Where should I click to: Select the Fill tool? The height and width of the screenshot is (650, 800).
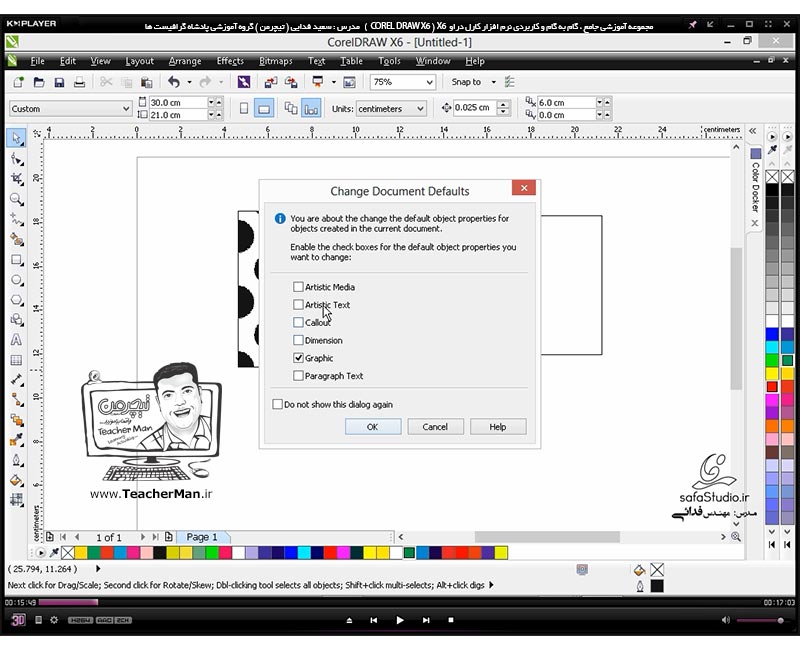click(17, 480)
